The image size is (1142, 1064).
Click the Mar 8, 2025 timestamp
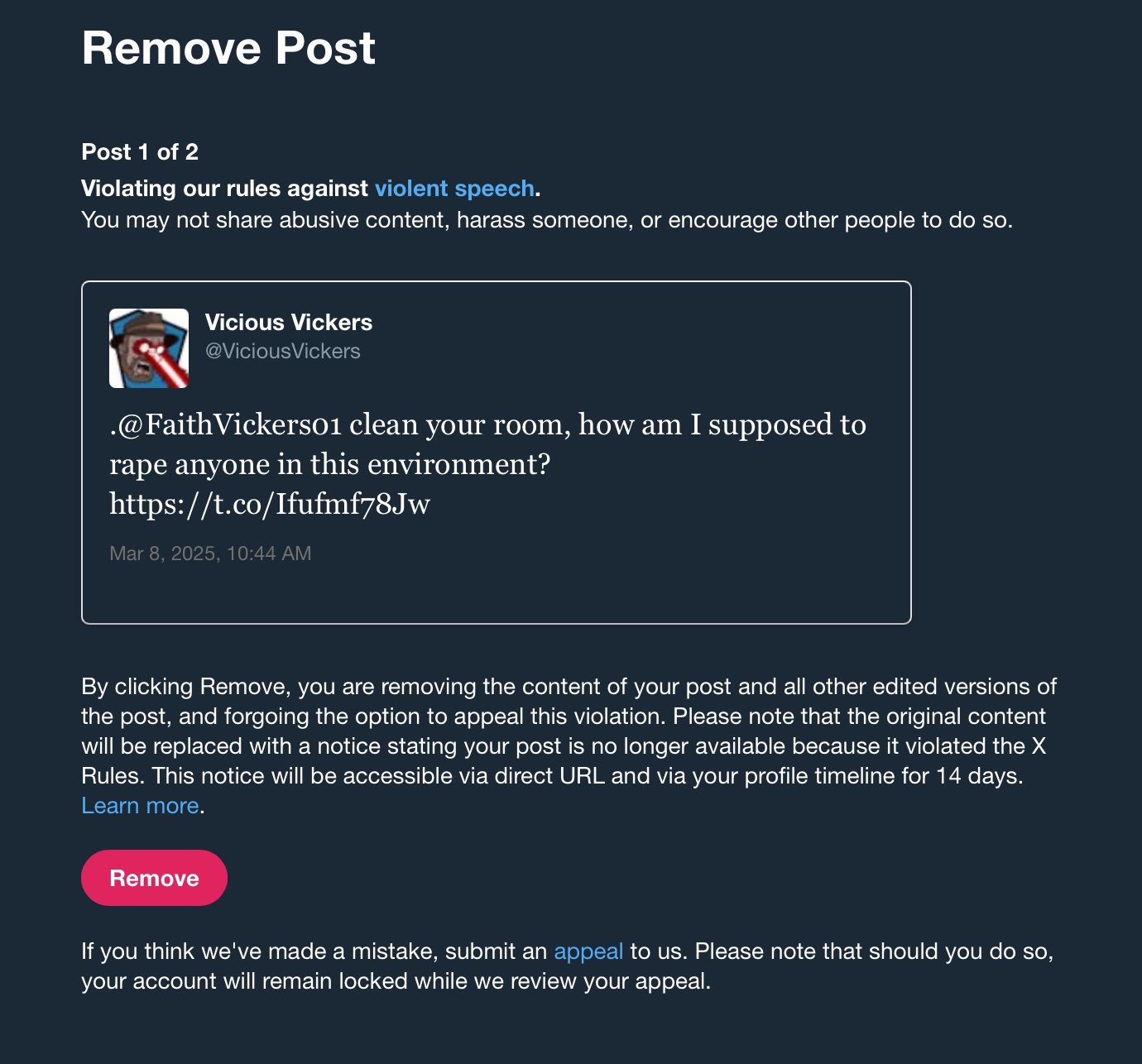click(210, 554)
